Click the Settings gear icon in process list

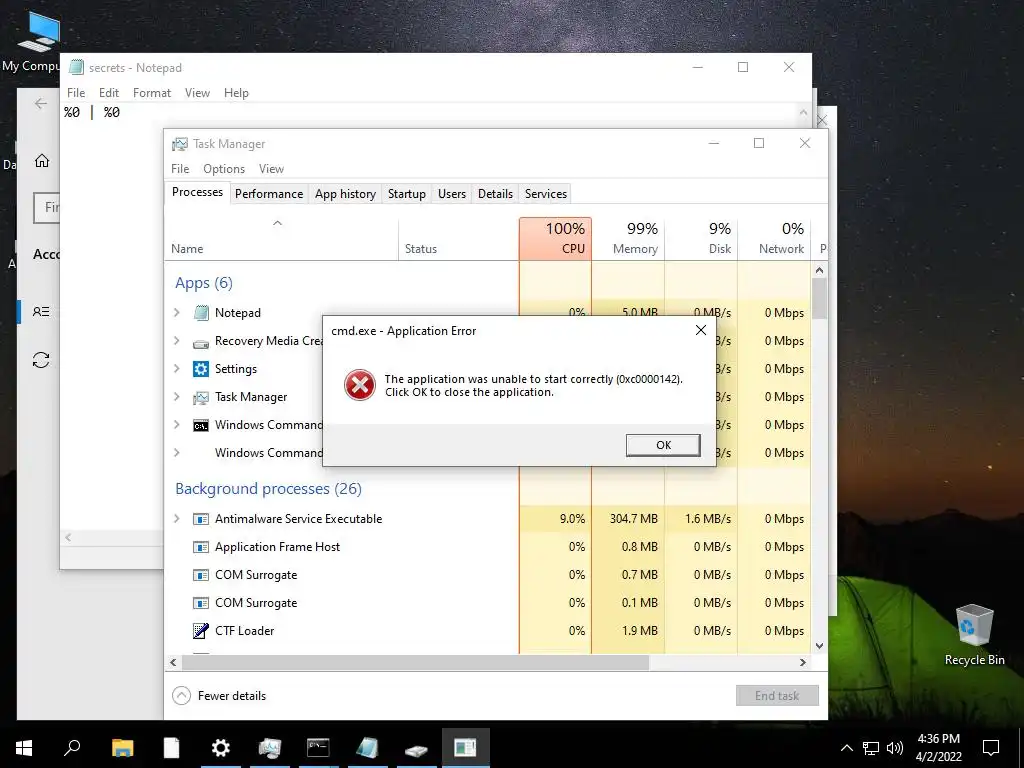pos(201,369)
